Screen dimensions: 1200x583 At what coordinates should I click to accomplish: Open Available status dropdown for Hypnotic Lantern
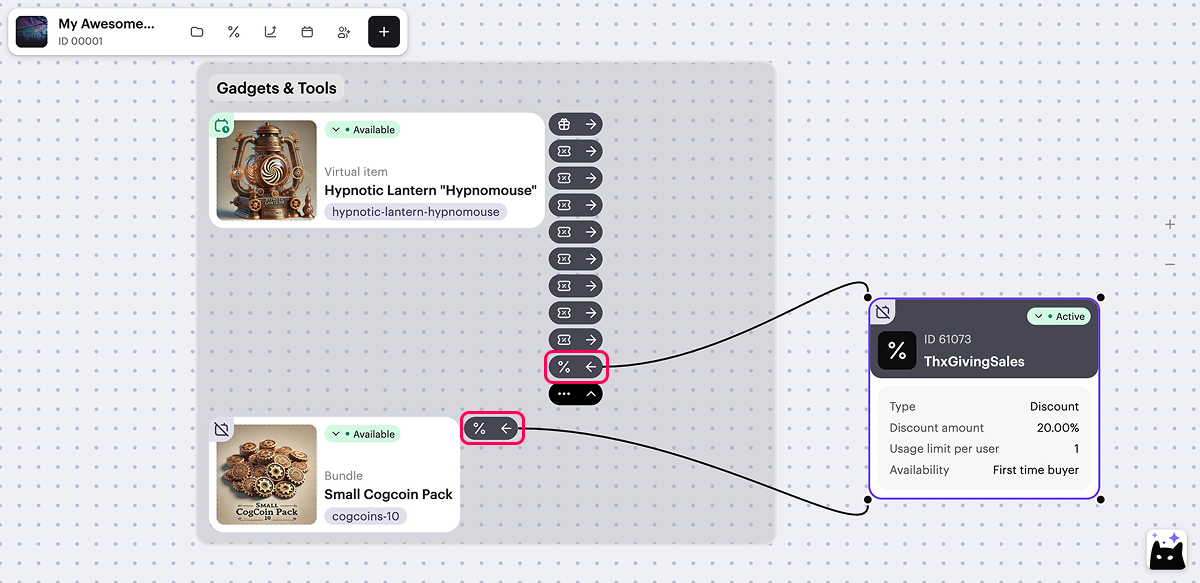pyautogui.click(x=362, y=130)
